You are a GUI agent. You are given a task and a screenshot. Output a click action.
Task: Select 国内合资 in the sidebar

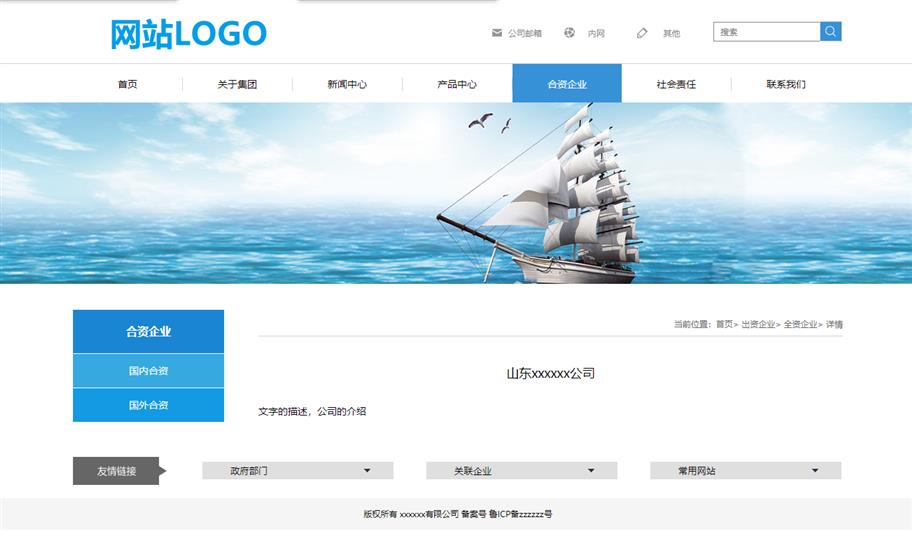tap(148, 371)
